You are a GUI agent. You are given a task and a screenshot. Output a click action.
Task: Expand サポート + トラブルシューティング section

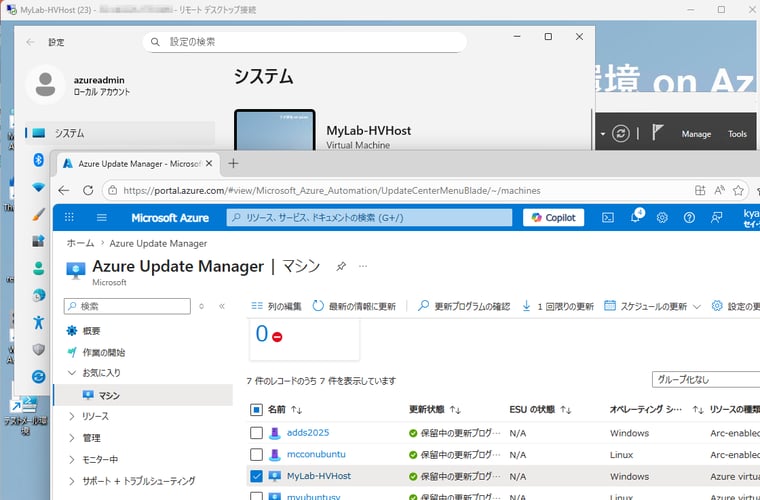point(72,481)
